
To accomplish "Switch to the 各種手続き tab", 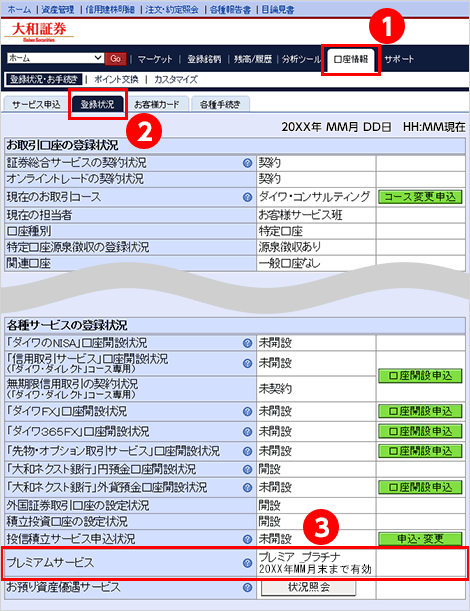I will (220, 104).
